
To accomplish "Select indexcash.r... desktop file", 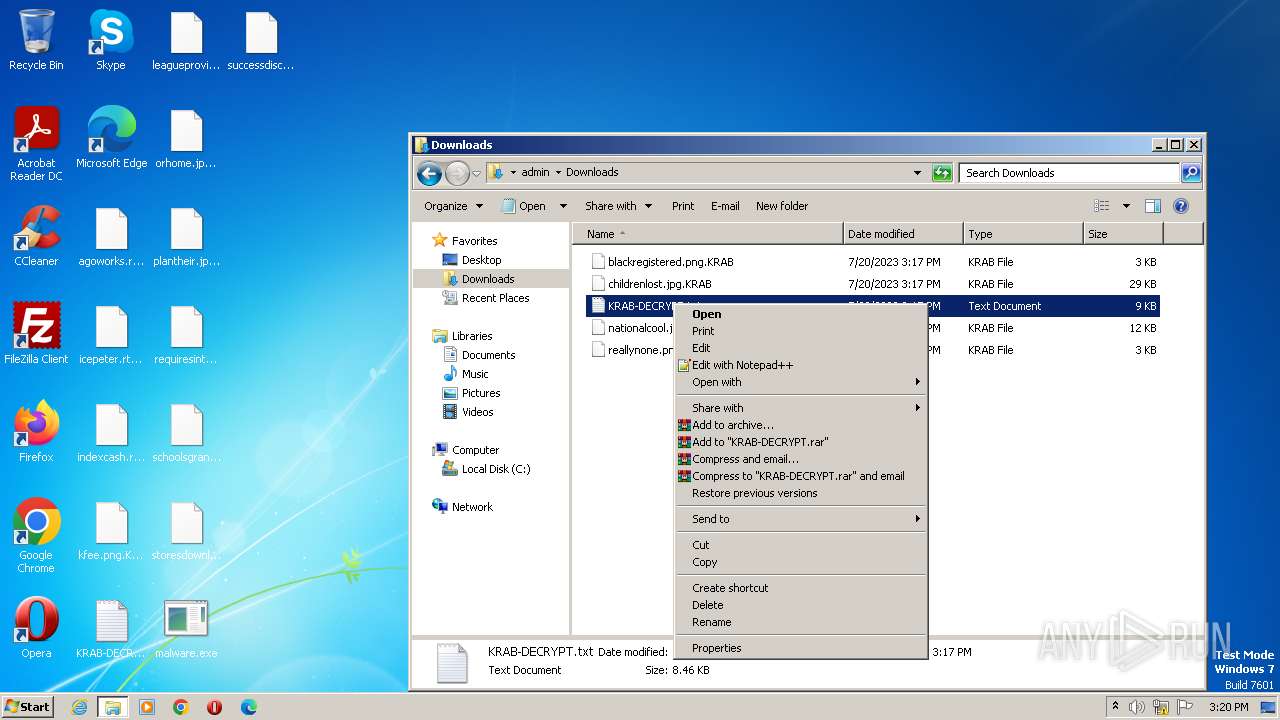I will tap(111, 432).
